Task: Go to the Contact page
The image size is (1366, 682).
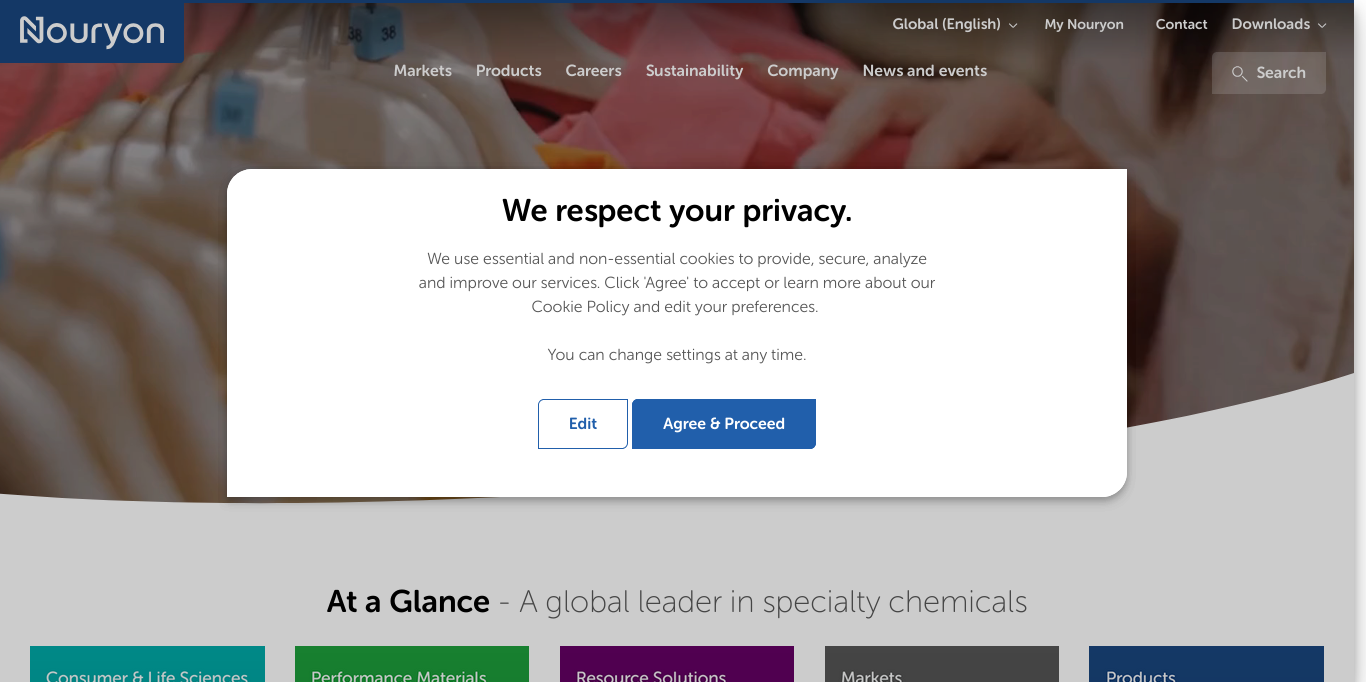Action: click(x=1181, y=24)
